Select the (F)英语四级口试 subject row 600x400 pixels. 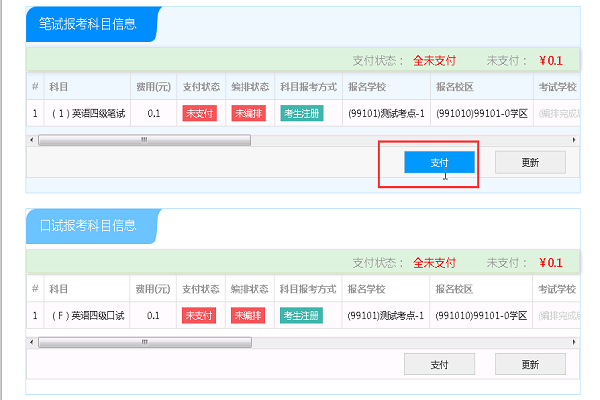[88, 316]
